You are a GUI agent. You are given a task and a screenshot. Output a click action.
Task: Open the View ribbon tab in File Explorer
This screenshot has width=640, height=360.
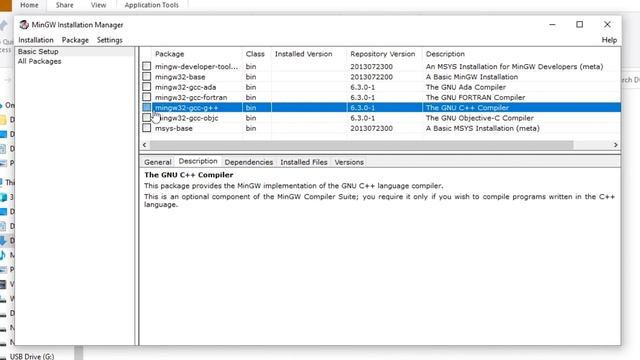pyautogui.click(x=98, y=5)
